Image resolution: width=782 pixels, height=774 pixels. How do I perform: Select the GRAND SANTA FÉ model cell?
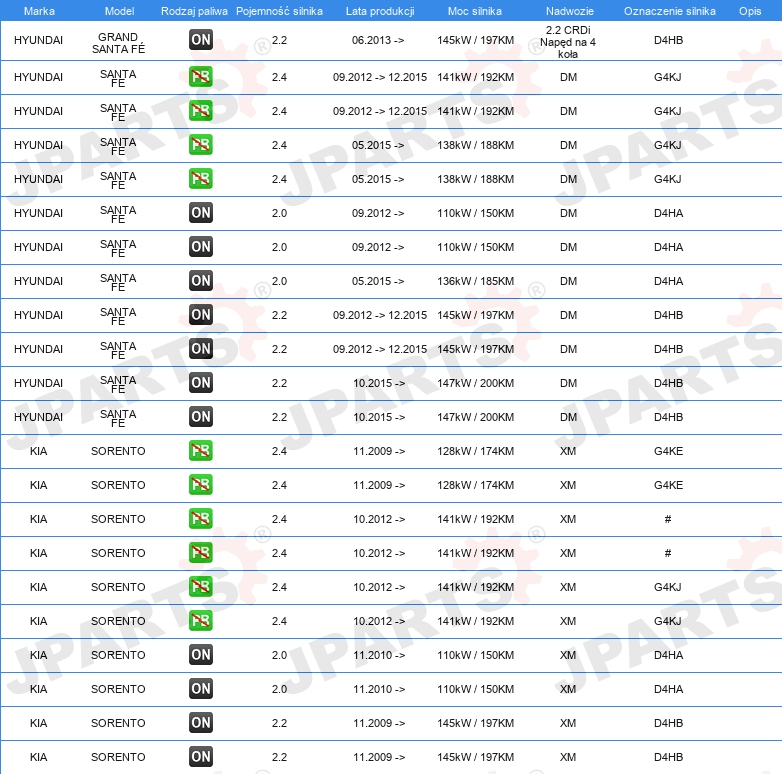pyautogui.click(x=118, y=43)
